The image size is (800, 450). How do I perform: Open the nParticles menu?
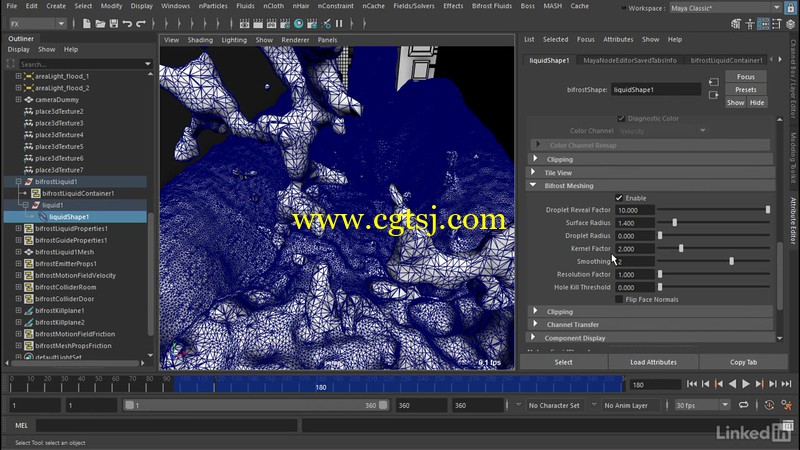tap(213, 6)
